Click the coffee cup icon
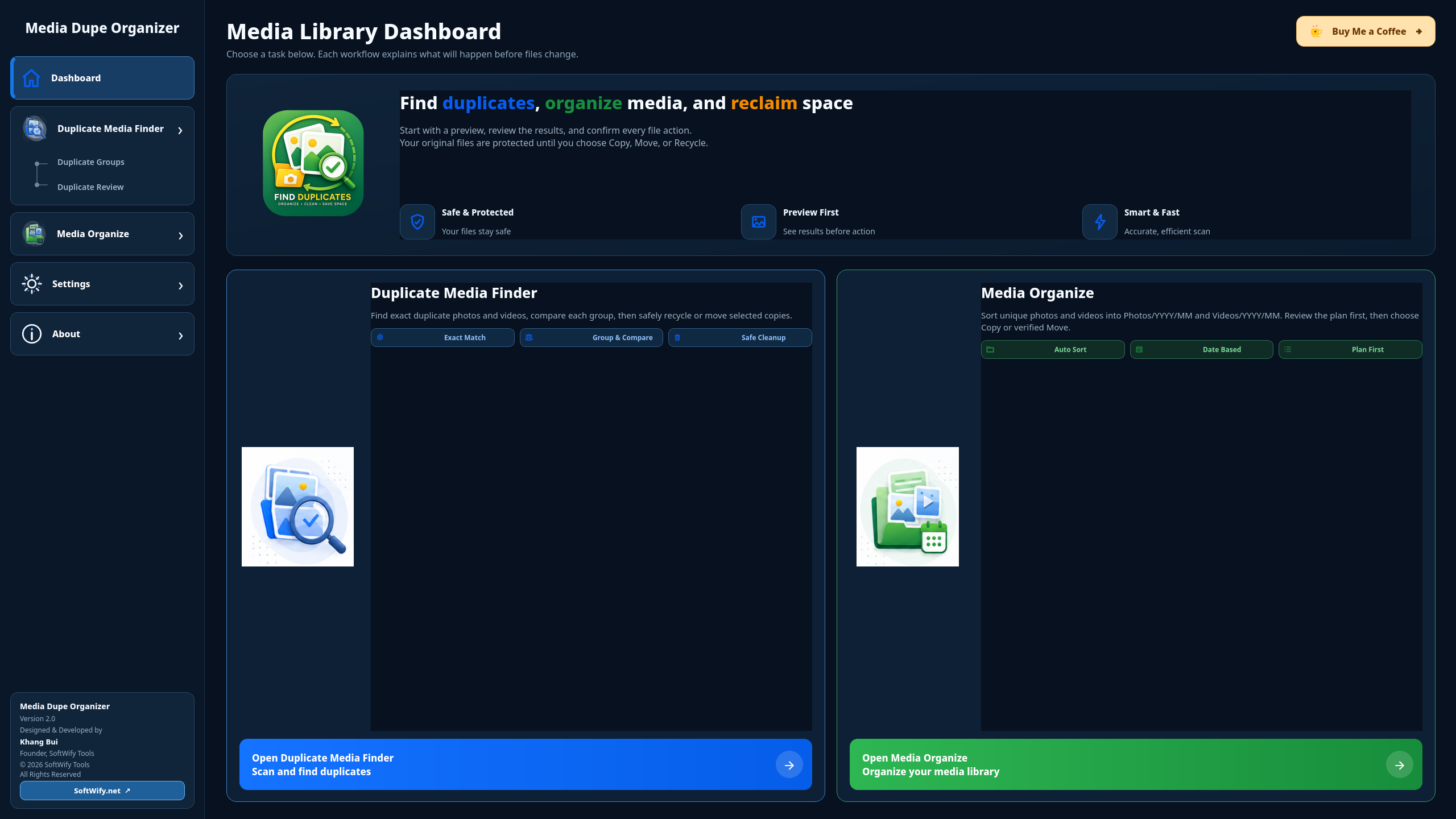 1316,31
